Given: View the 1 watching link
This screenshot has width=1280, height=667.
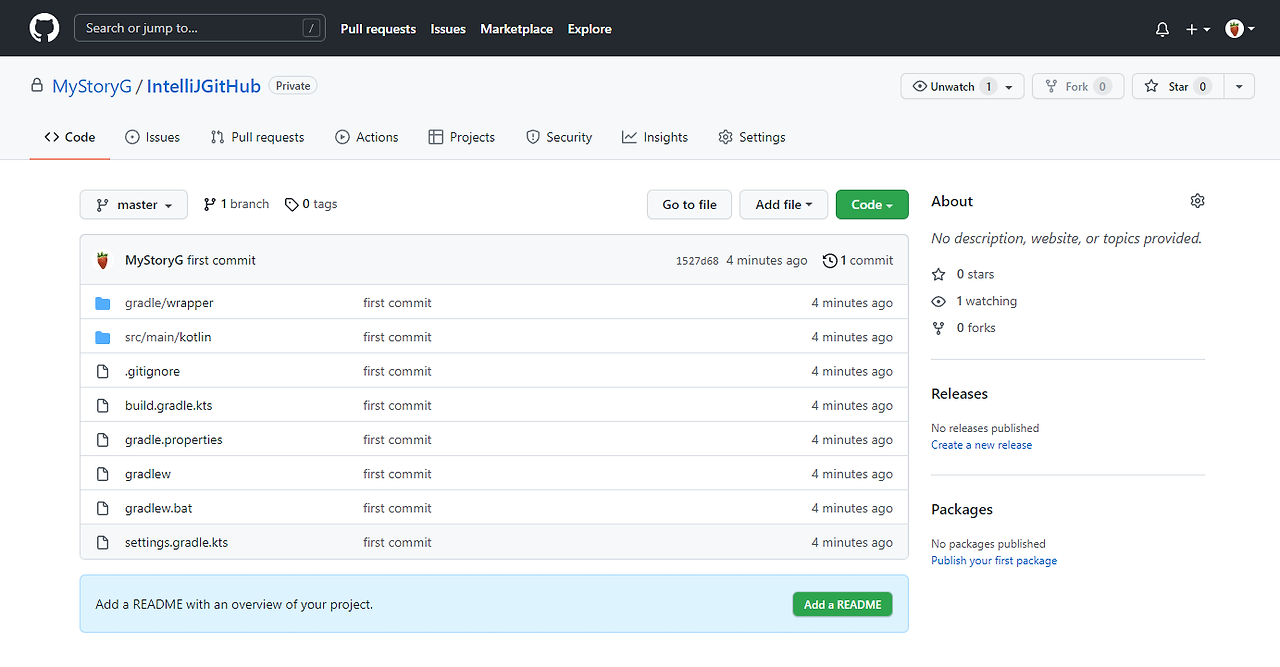Looking at the screenshot, I should pos(975,301).
